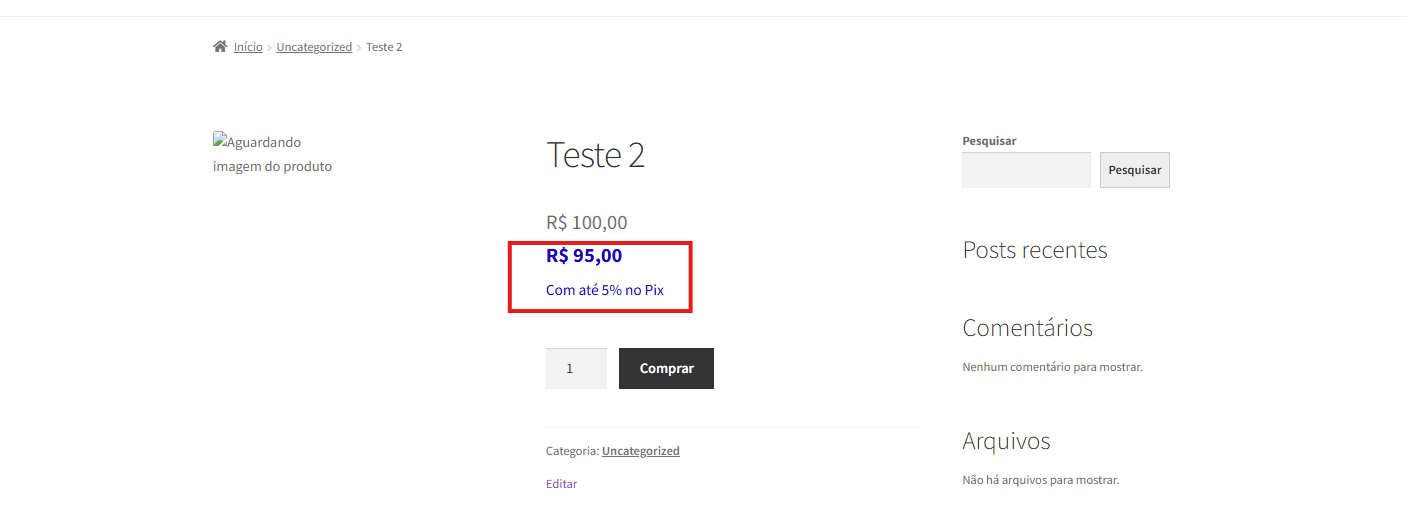Focus the sidebar search input field
Screen dimensions: 1407x528
[x=1026, y=170]
